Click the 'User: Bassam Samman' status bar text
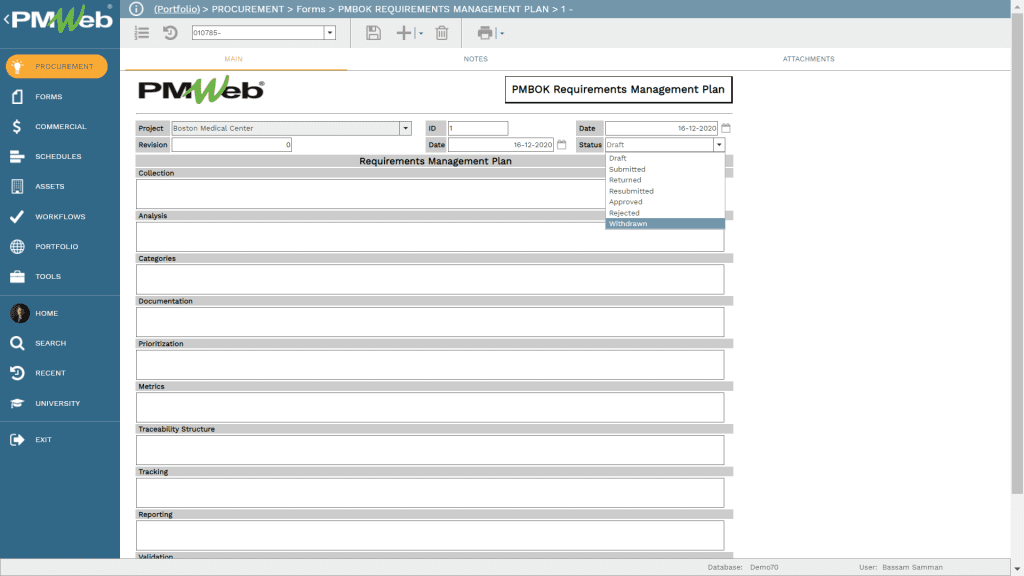This screenshot has height=576, width=1024. [901, 568]
